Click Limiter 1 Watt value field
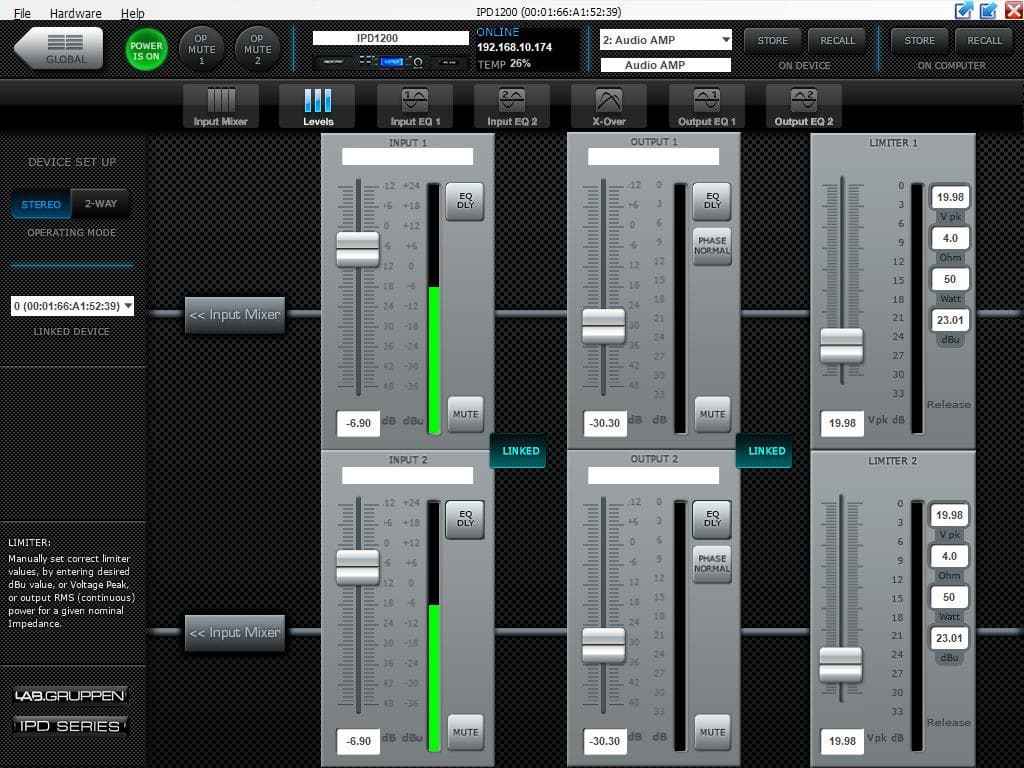The width and height of the screenshot is (1024, 768). pyautogui.click(x=950, y=280)
